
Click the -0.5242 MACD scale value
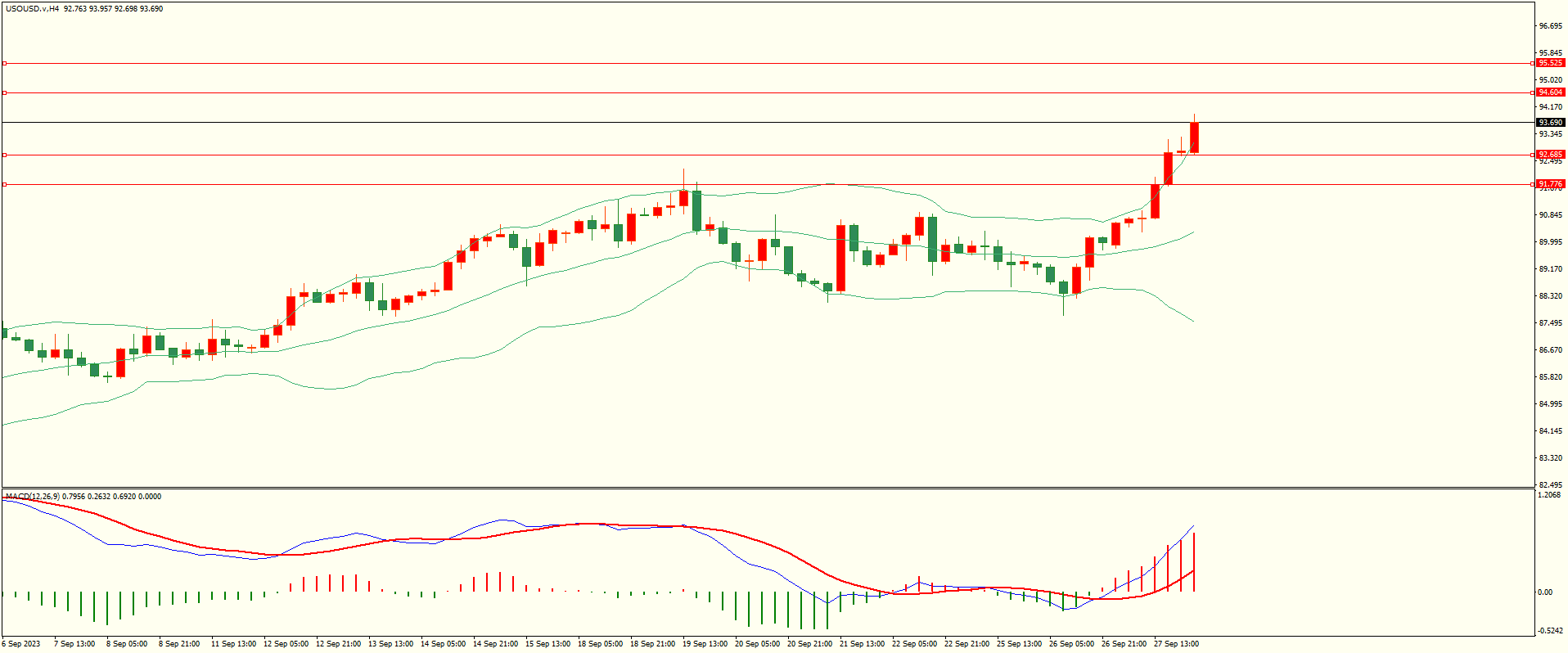tap(1550, 631)
